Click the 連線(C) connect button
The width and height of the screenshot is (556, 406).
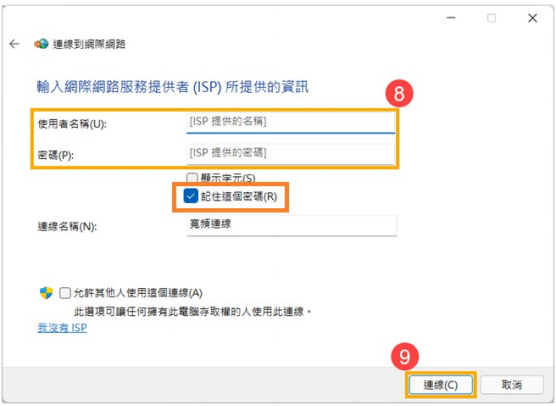(440, 385)
